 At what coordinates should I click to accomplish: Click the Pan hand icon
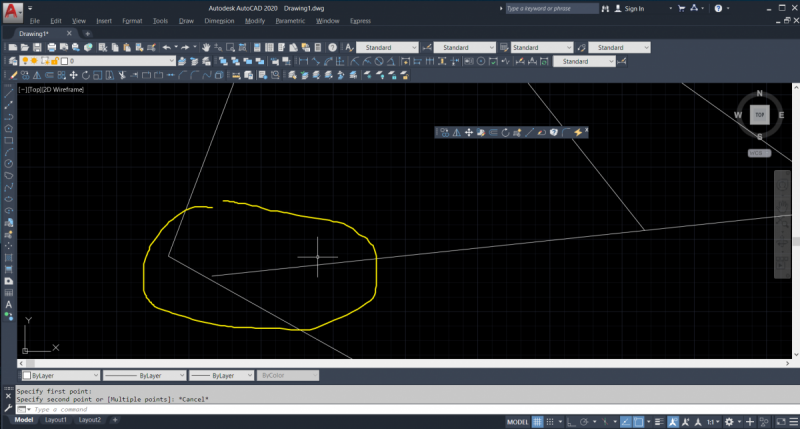click(x=206, y=47)
